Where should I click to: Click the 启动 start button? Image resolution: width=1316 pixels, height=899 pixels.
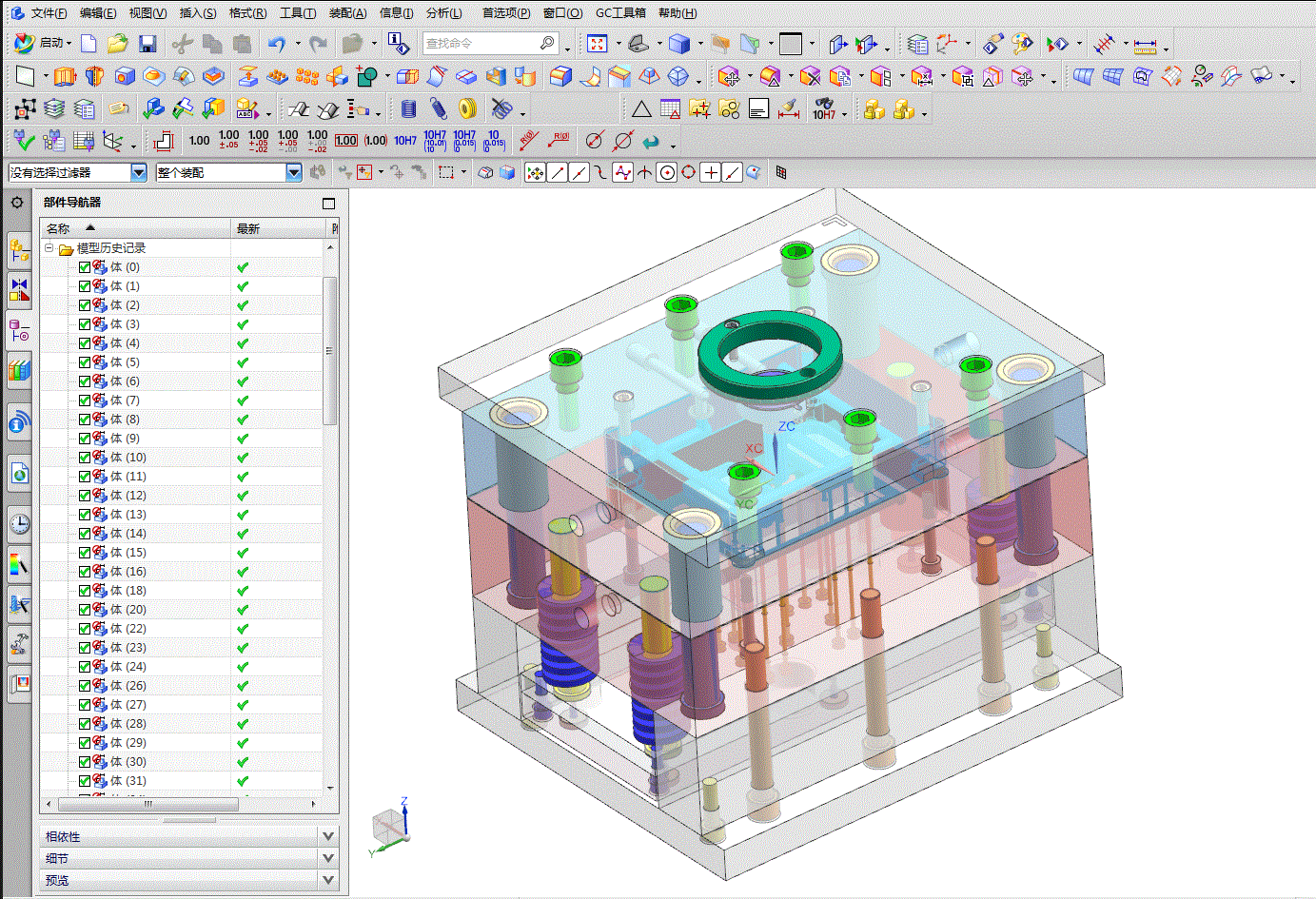(x=41, y=43)
